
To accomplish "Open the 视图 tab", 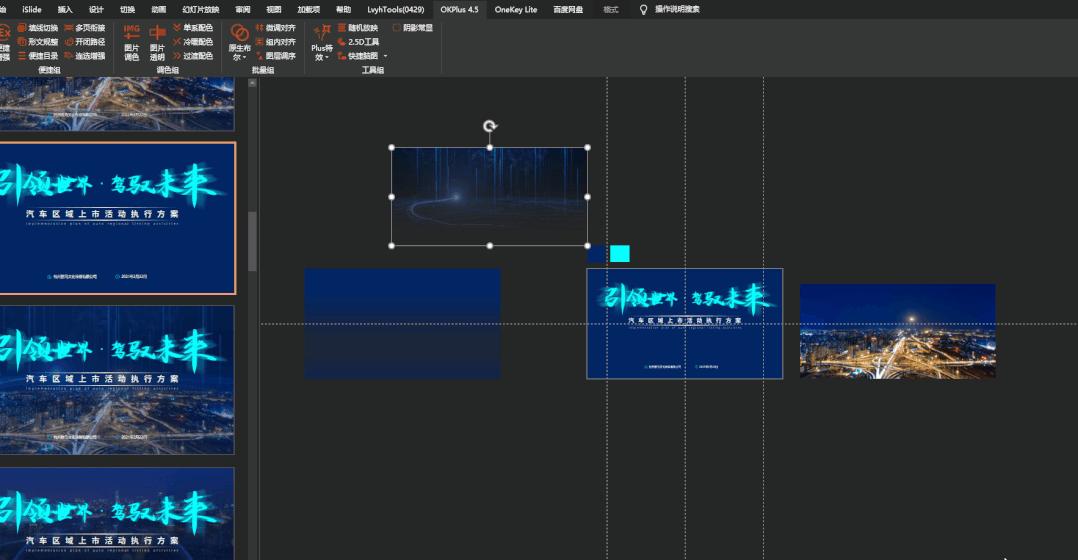I will pyautogui.click(x=274, y=10).
